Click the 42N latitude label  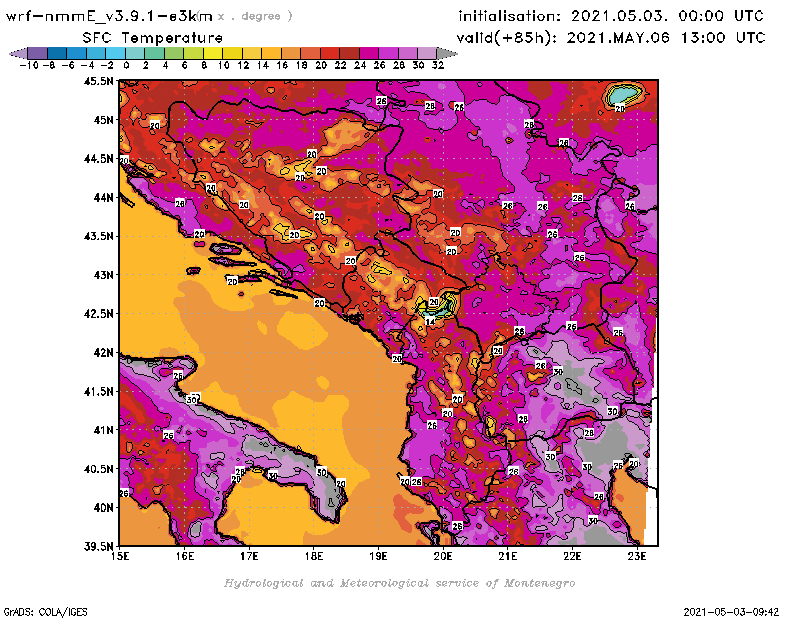(103, 353)
